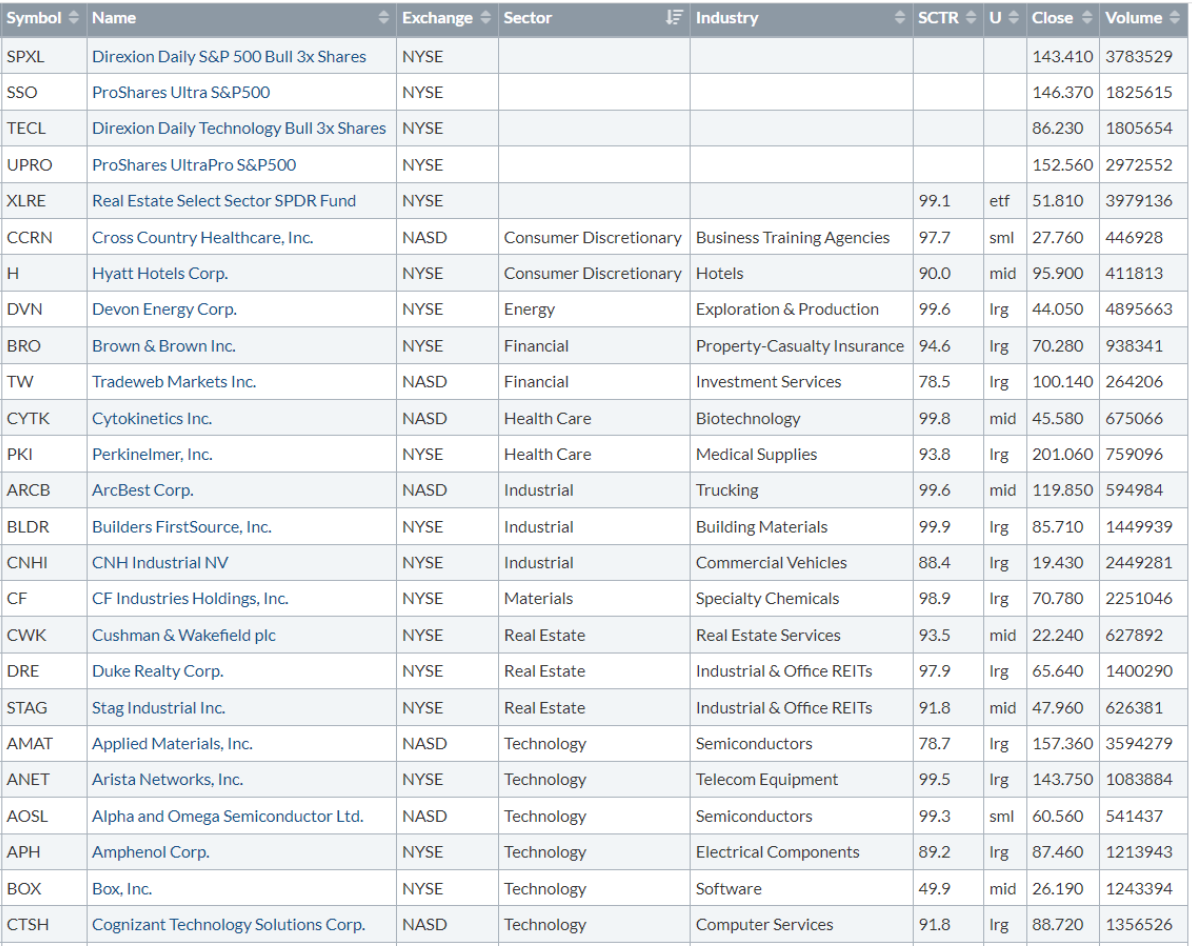
Task: Select close price 19.430 cell
Action: tap(1063, 562)
